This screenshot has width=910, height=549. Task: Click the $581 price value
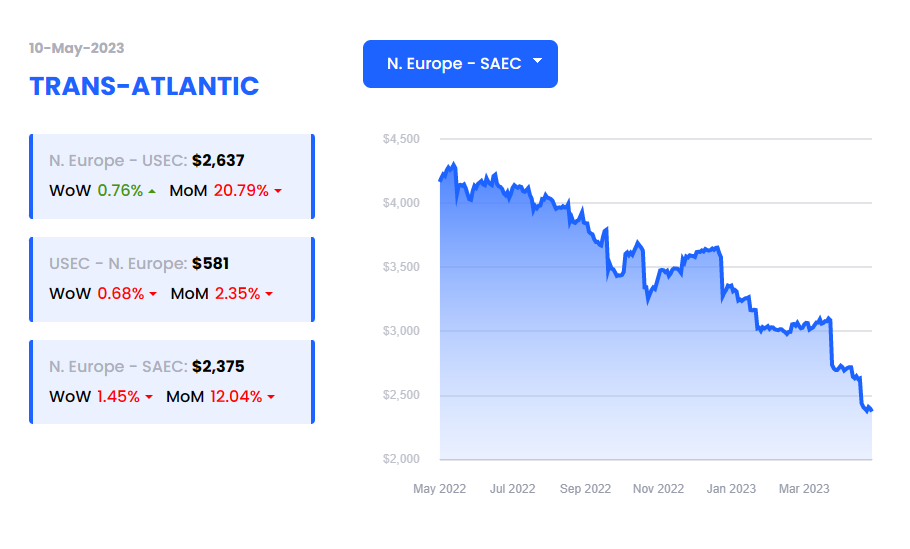click(x=211, y=263)
